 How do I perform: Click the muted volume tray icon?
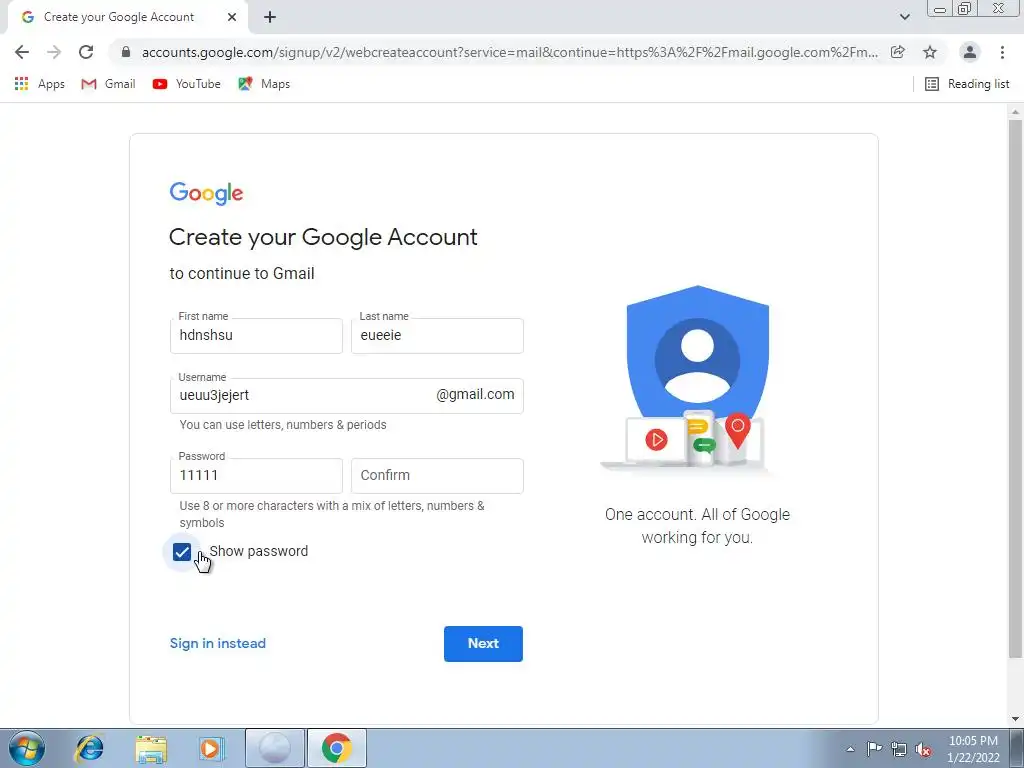point(923,749)
